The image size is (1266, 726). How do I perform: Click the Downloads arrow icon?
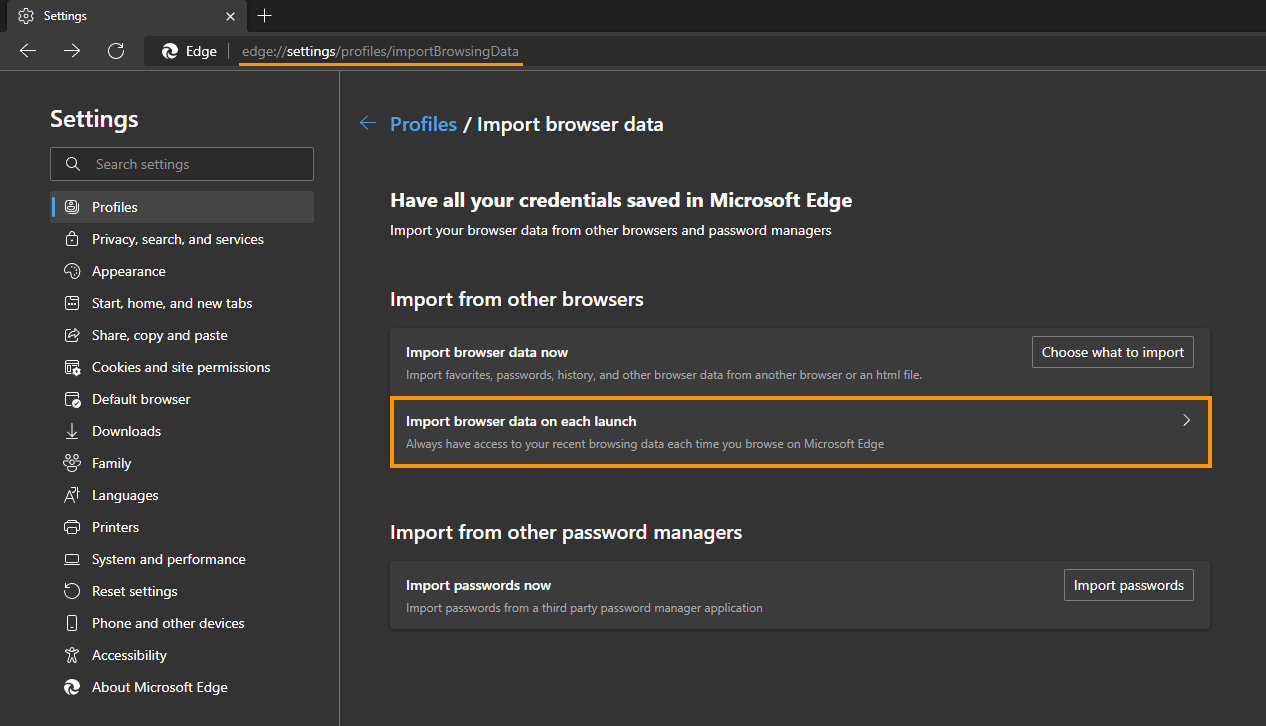[x=72, y=431]
